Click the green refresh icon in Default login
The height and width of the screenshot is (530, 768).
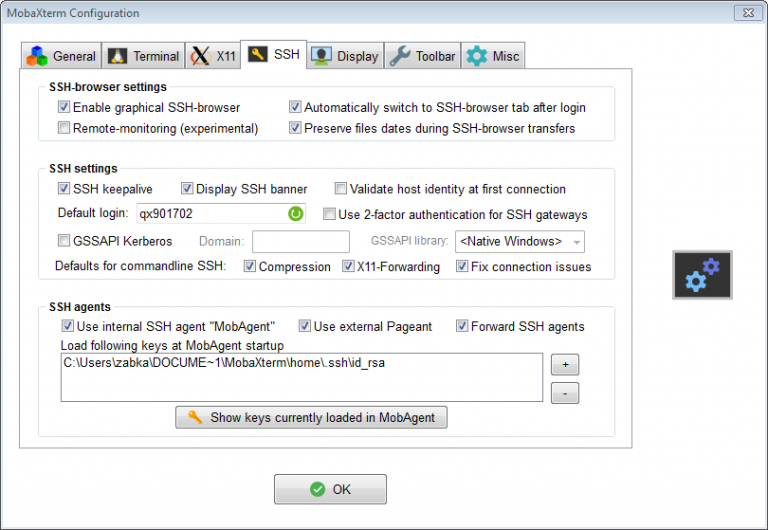[295, 213]
